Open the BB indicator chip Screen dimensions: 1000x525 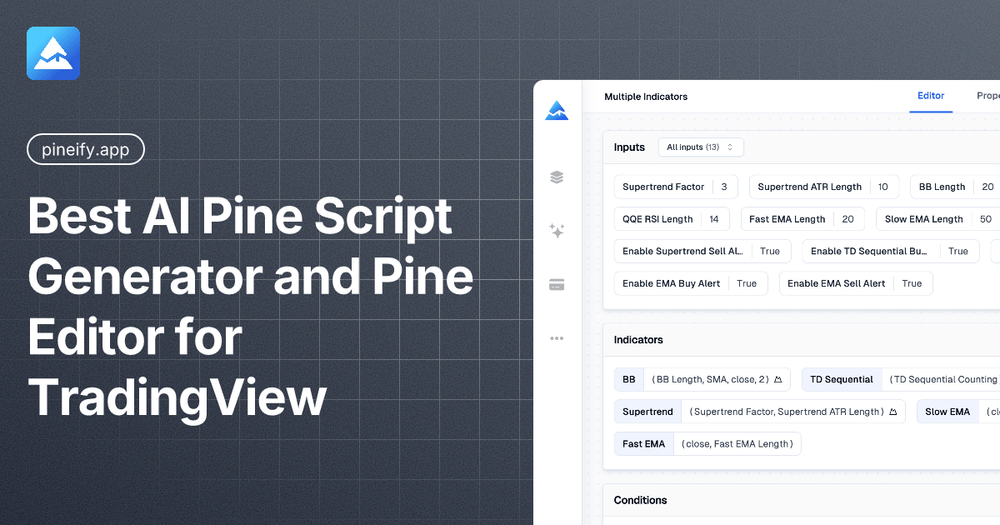702,380
